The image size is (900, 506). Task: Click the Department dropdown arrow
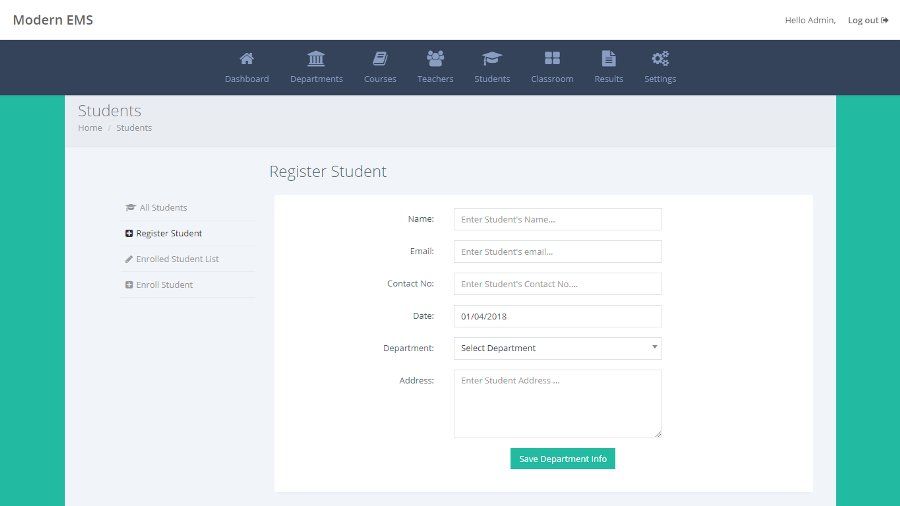point(654,347)
